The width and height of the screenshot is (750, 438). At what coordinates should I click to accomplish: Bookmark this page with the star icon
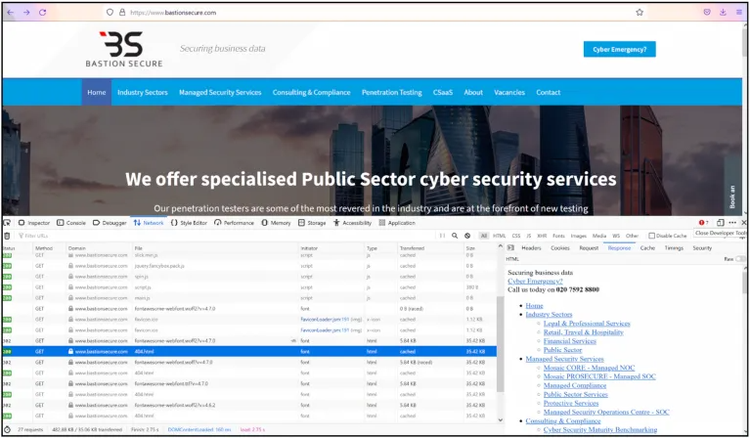click(x=639, y=12)
